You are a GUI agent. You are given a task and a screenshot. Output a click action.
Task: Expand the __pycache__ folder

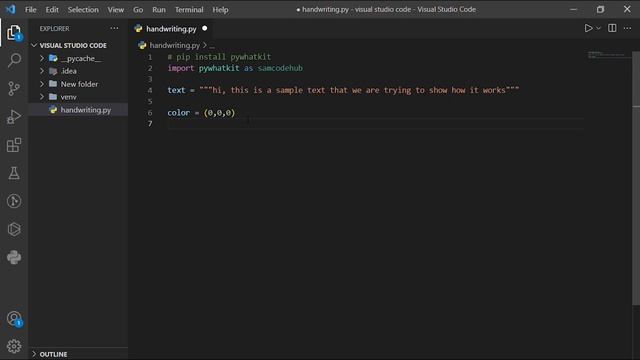42,58
